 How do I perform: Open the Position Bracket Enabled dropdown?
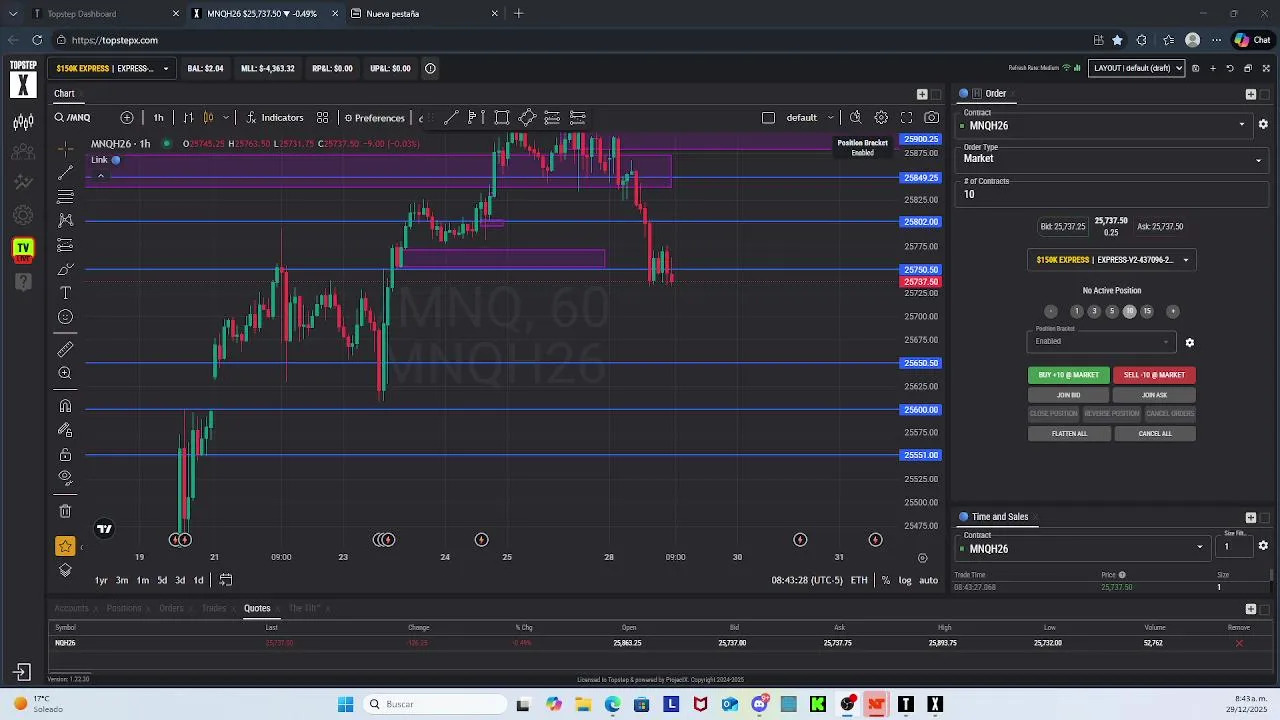pos(1101,341)
